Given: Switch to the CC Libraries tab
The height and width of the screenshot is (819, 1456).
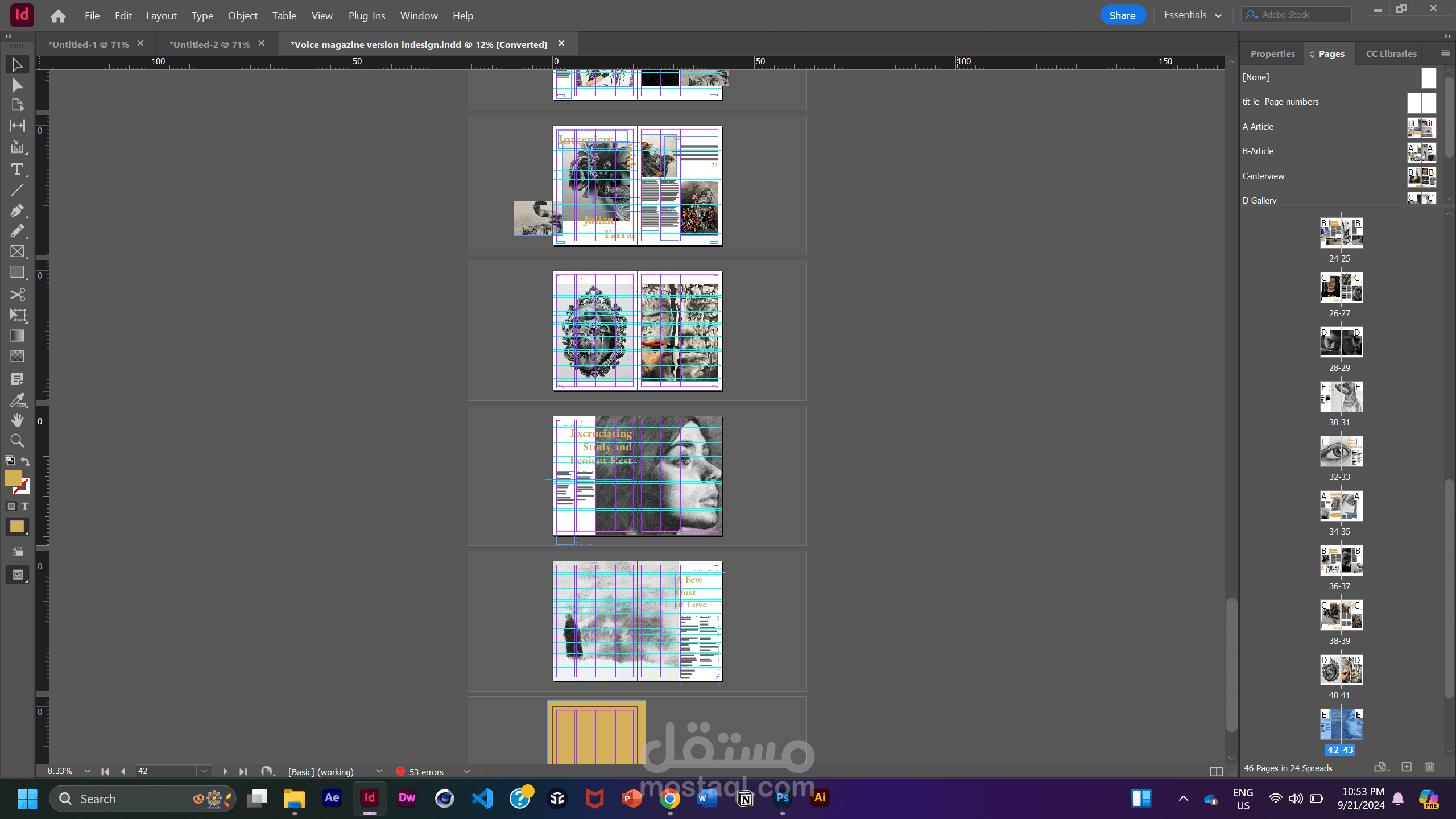Looking at the screenshot, I should tap(1391, 53).
